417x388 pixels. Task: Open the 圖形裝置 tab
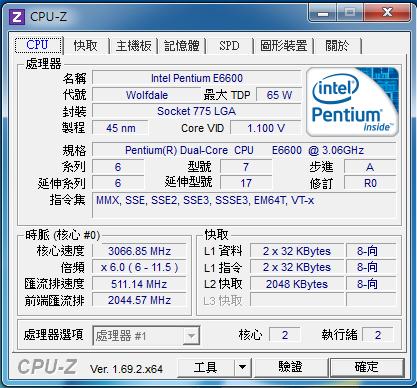coord(284,46)
